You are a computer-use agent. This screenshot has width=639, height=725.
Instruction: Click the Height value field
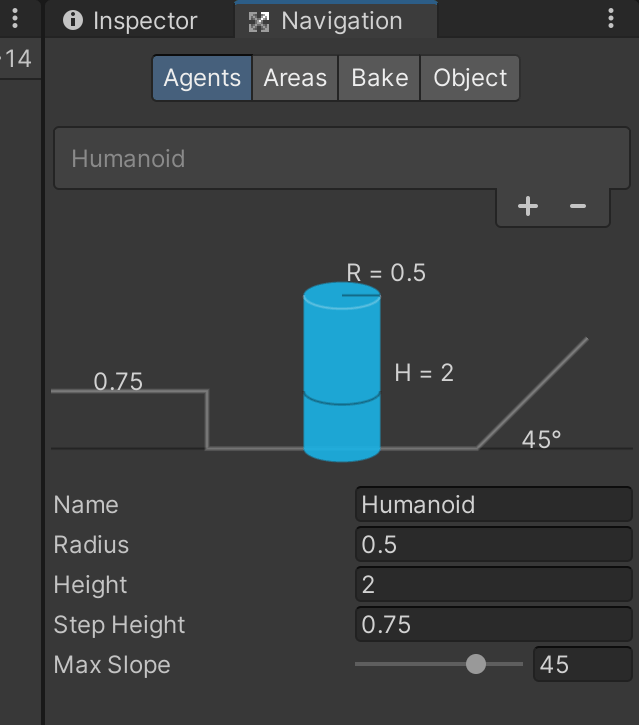493,584
